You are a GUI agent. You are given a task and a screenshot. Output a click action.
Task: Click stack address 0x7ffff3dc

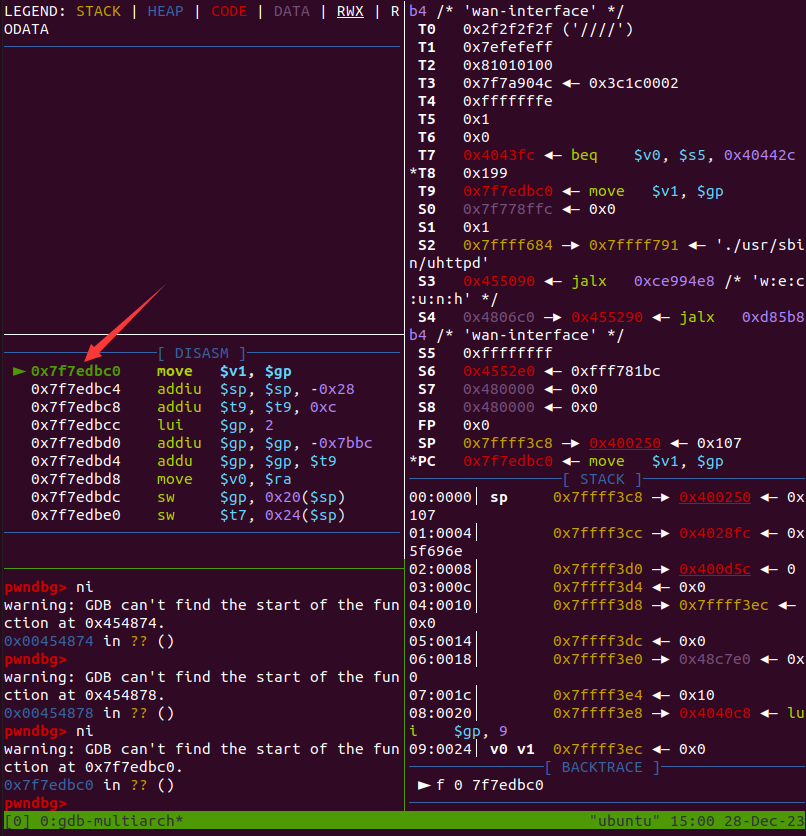click(x=598, y=641)
